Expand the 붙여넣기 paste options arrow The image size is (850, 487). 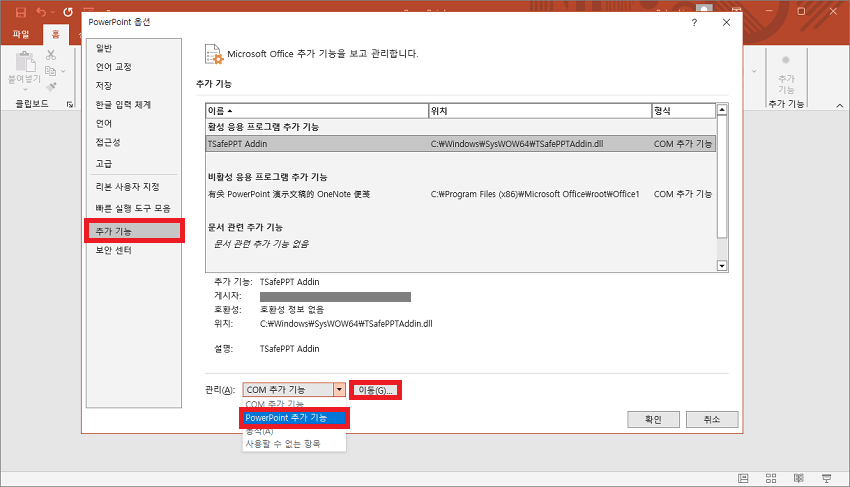click(x=25, y=89)
